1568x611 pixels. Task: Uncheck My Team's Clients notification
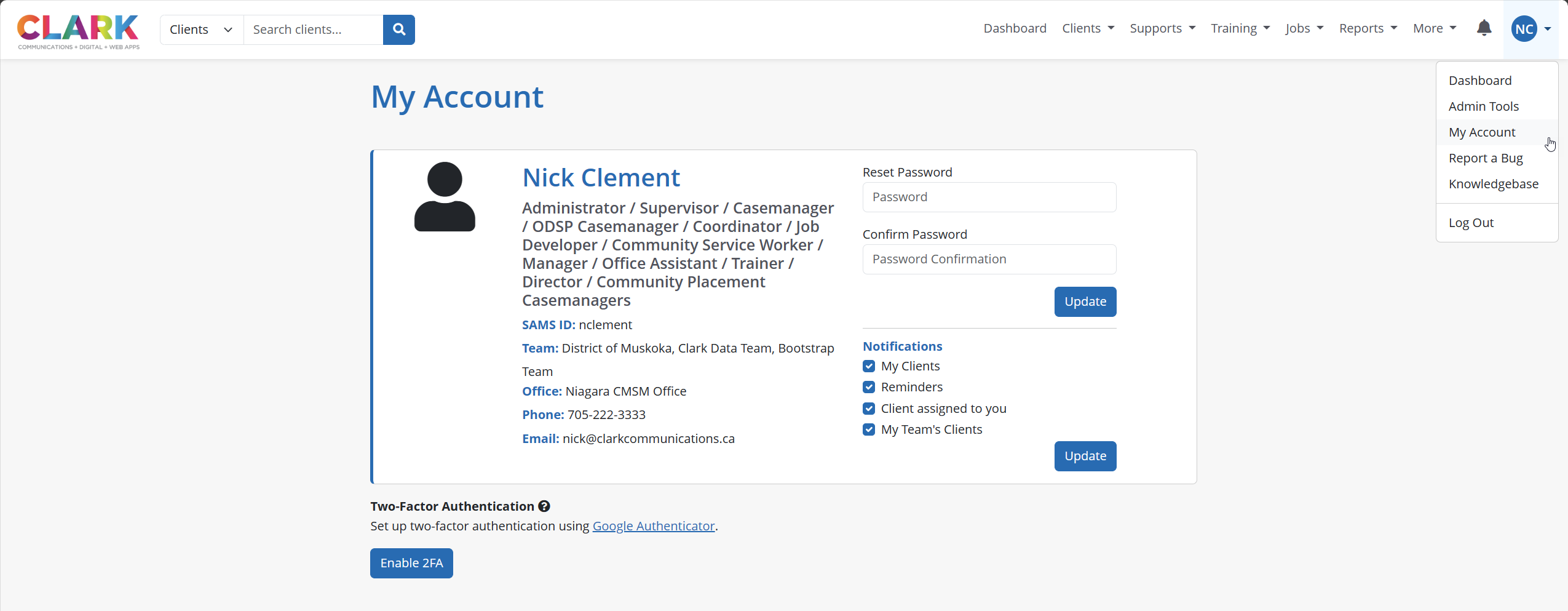click(869, 429)
